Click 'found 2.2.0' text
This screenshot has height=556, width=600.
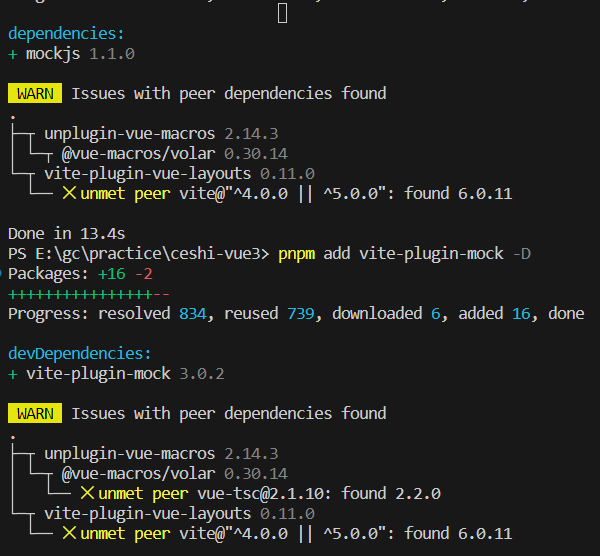coord(391,493)
